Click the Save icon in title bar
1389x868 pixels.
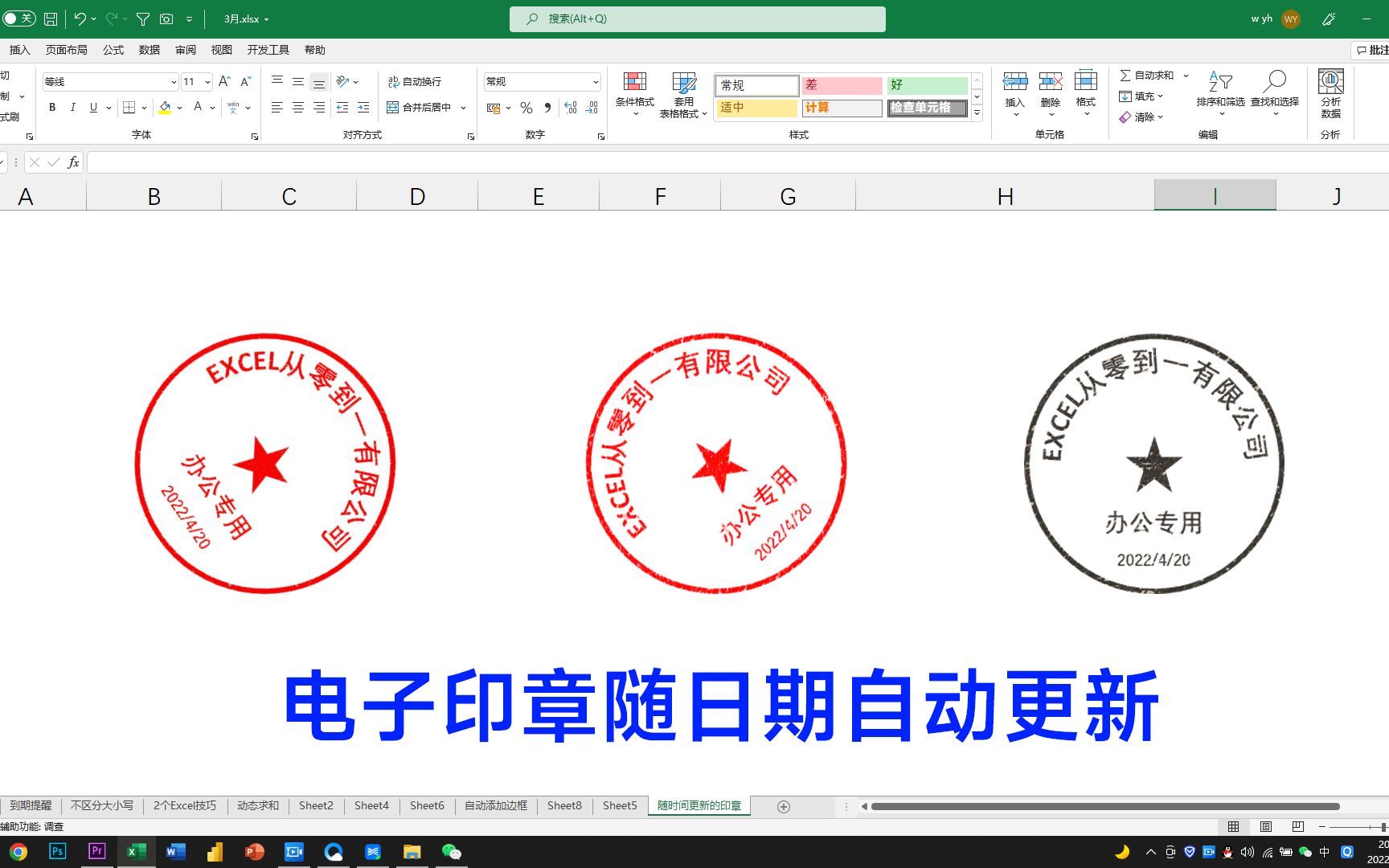pyautogui.click(x=51, y=18)
